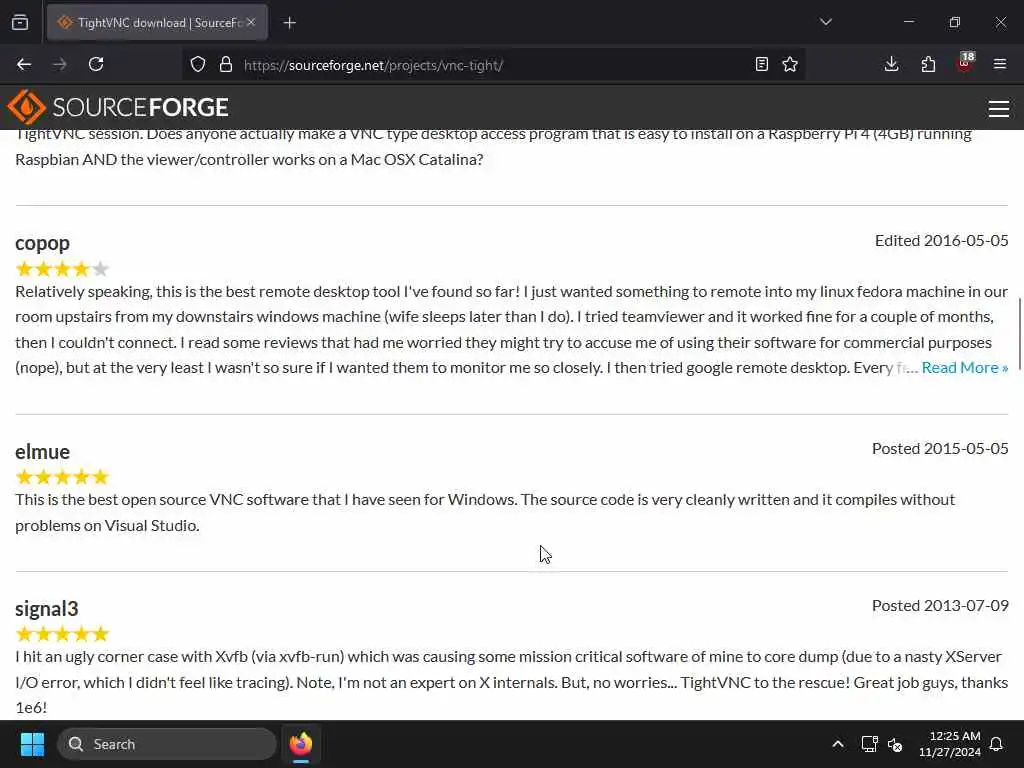Image resolution: width=1024 pixels, height=768 pixels.
Task: Open Firefox recent browsing view icon
Action: [20, 22]
